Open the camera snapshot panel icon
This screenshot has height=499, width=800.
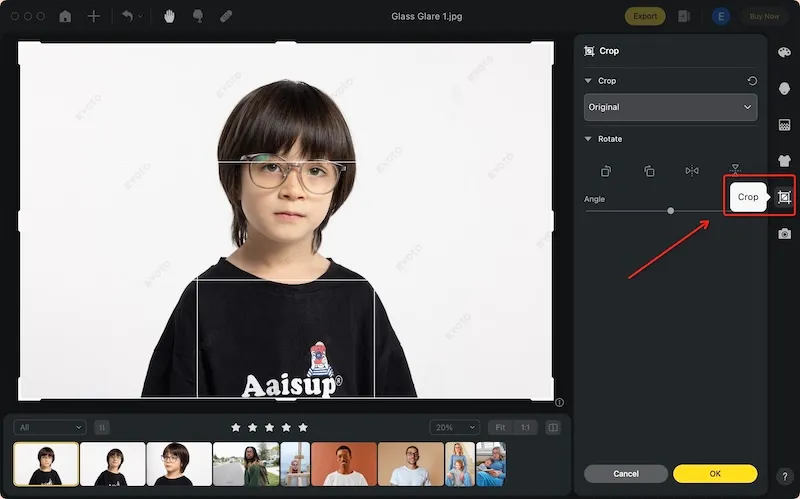pyautogui.click(x=784, y=234)
